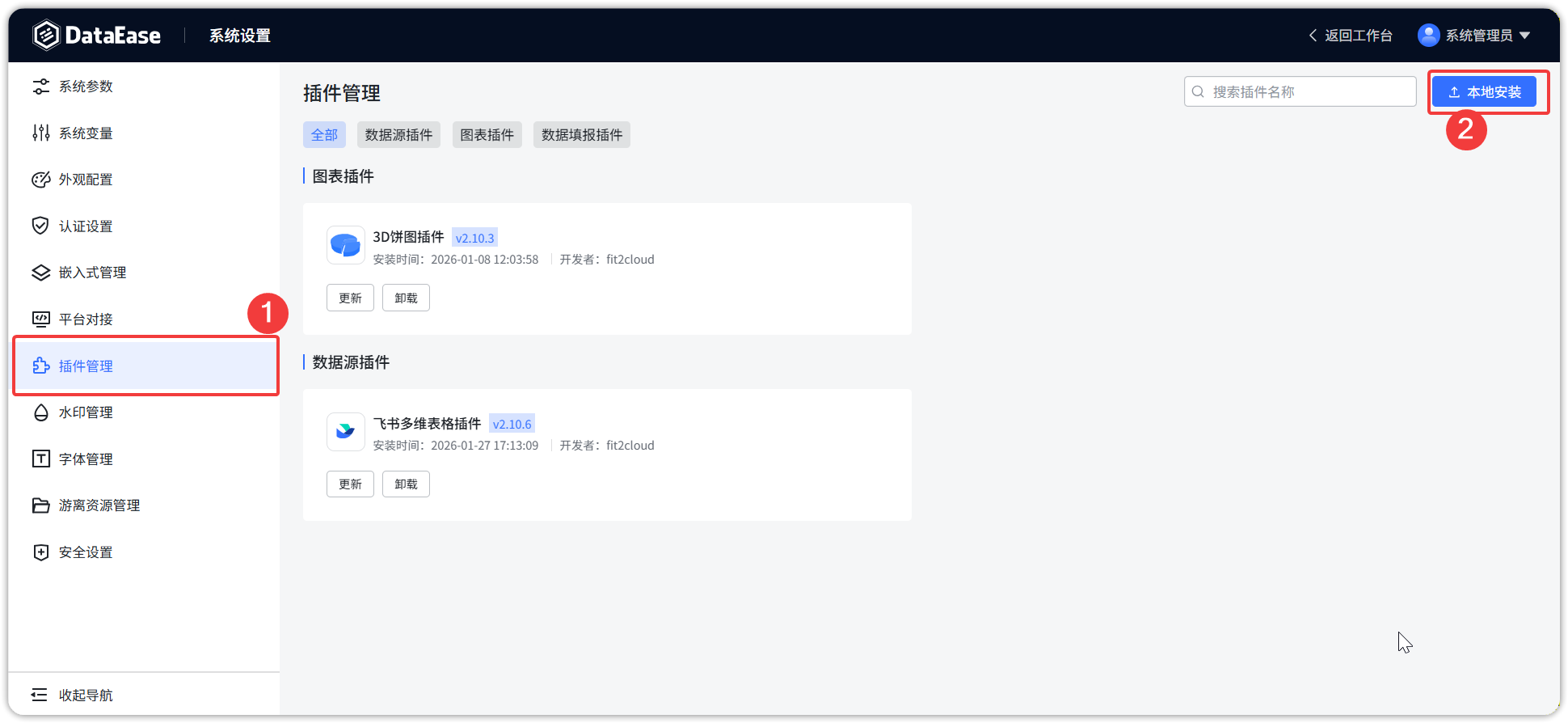Click 返回工作台 link
Viewport: 1568px width, 723px height.
click(x=1358, y=36)
